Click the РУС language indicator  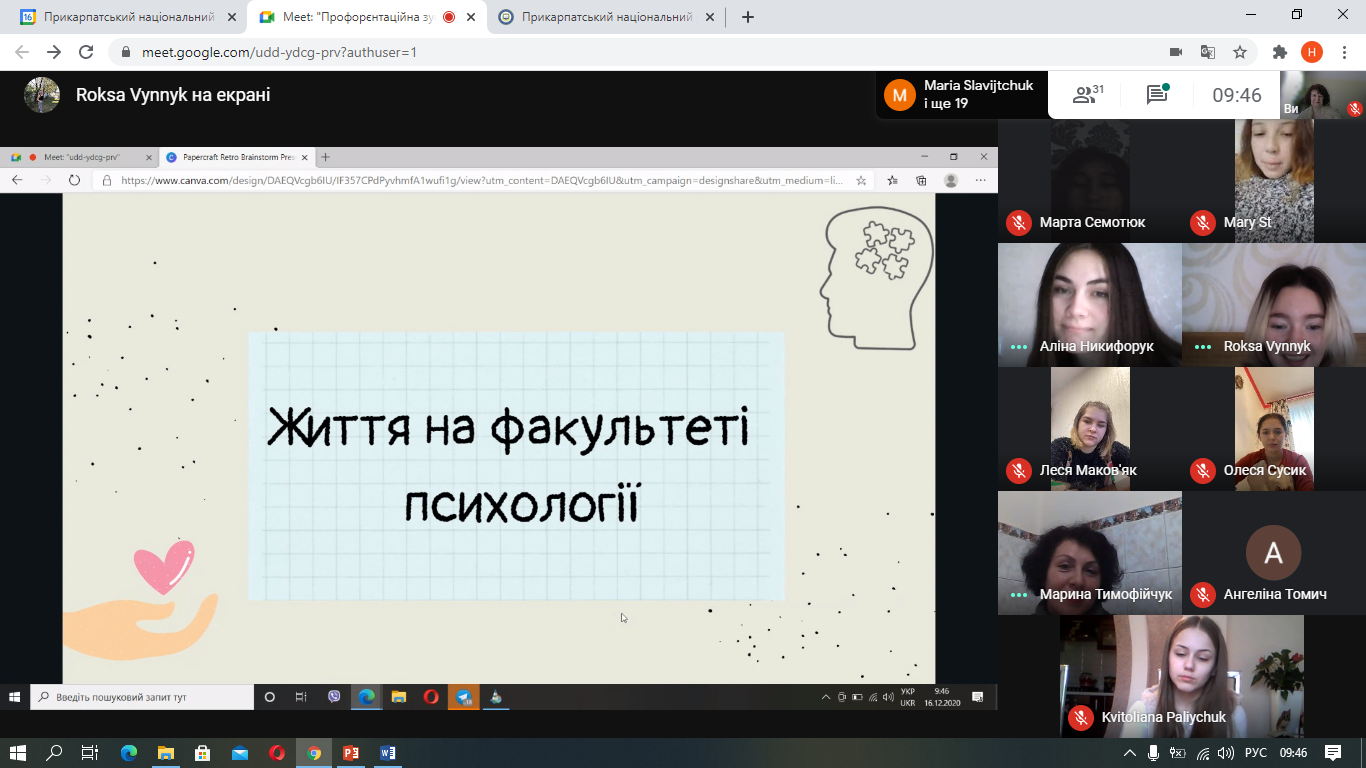(1255, 753)
